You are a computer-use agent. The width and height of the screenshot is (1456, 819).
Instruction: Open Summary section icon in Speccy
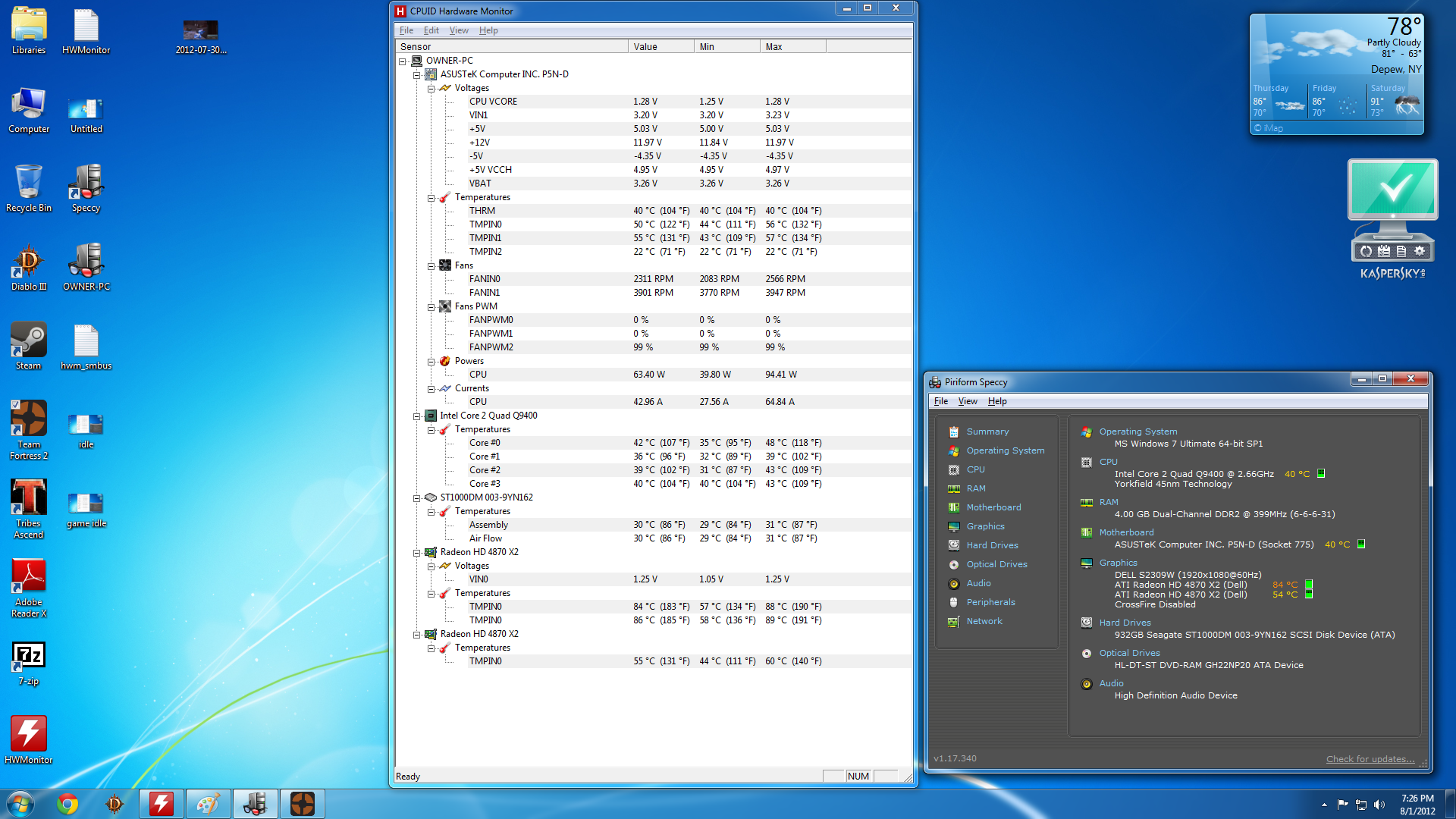point(954,431)
